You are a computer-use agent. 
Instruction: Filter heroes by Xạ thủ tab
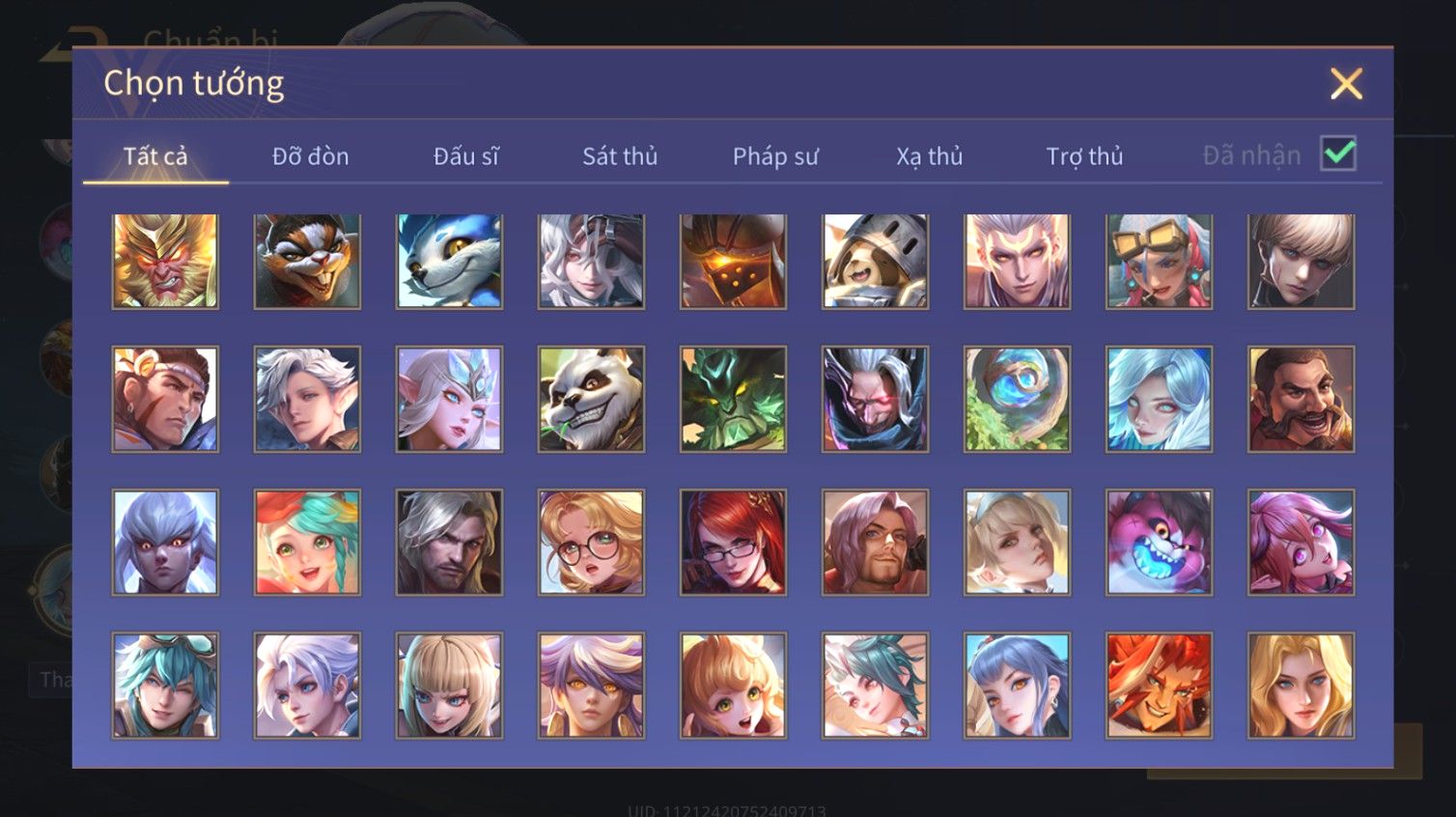(930, 156)
